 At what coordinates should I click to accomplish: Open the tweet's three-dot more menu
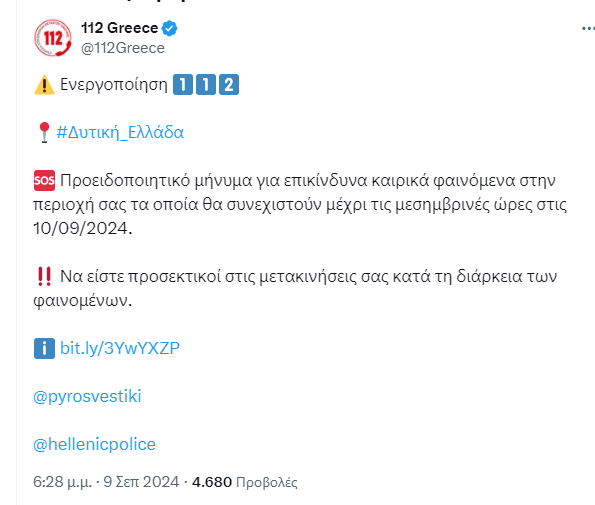pyautogui.click(x=588, y=28)
